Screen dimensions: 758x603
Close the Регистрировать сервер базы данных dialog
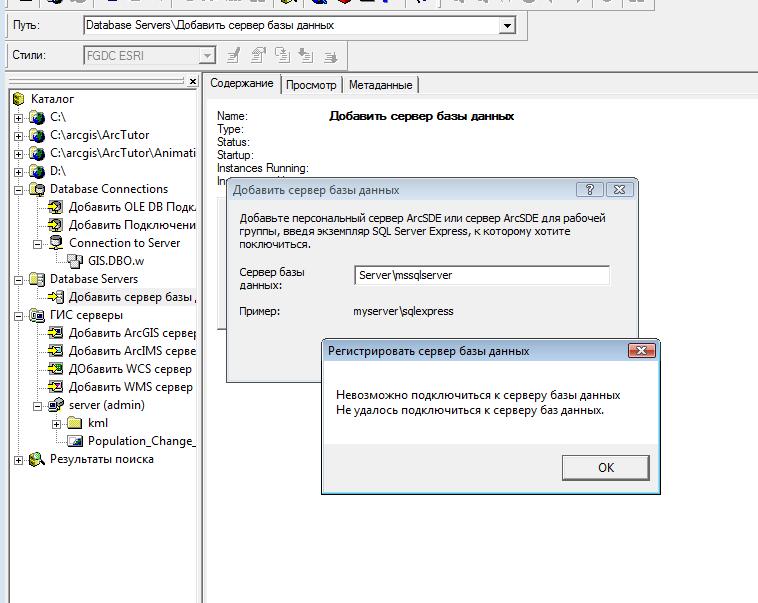coord(641,351)
